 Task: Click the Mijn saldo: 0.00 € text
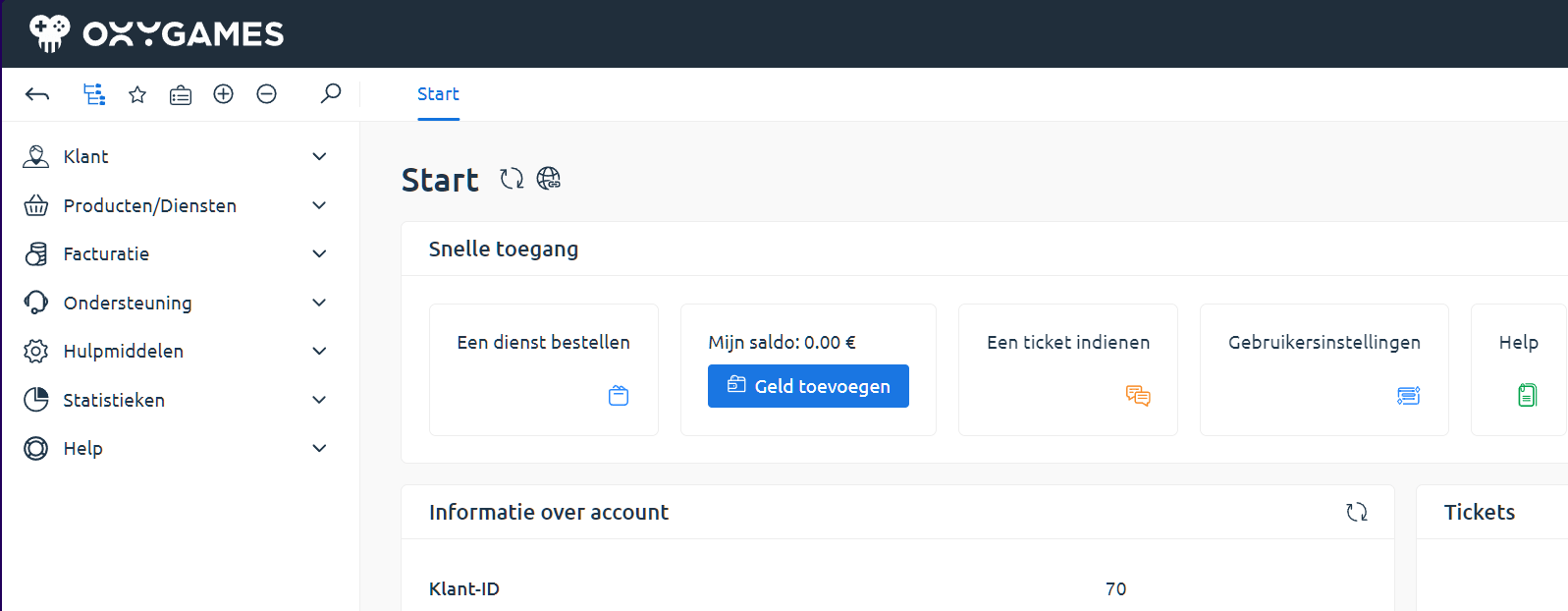(782, 342)
